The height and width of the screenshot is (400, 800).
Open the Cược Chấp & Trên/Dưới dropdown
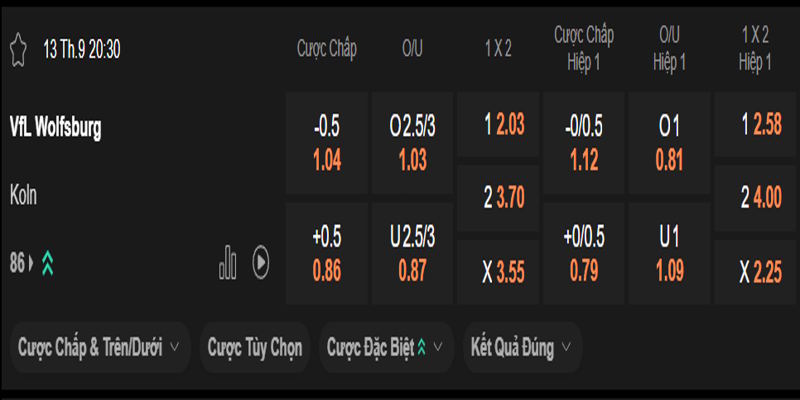[99, 347]
